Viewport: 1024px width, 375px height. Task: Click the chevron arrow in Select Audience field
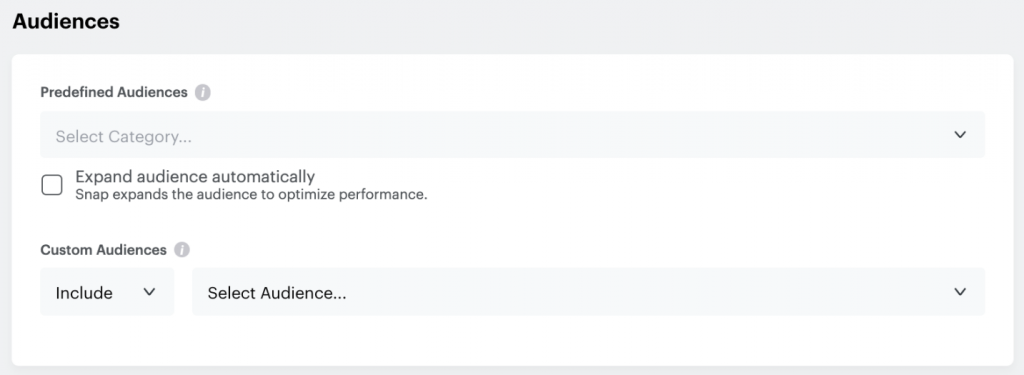959,292
